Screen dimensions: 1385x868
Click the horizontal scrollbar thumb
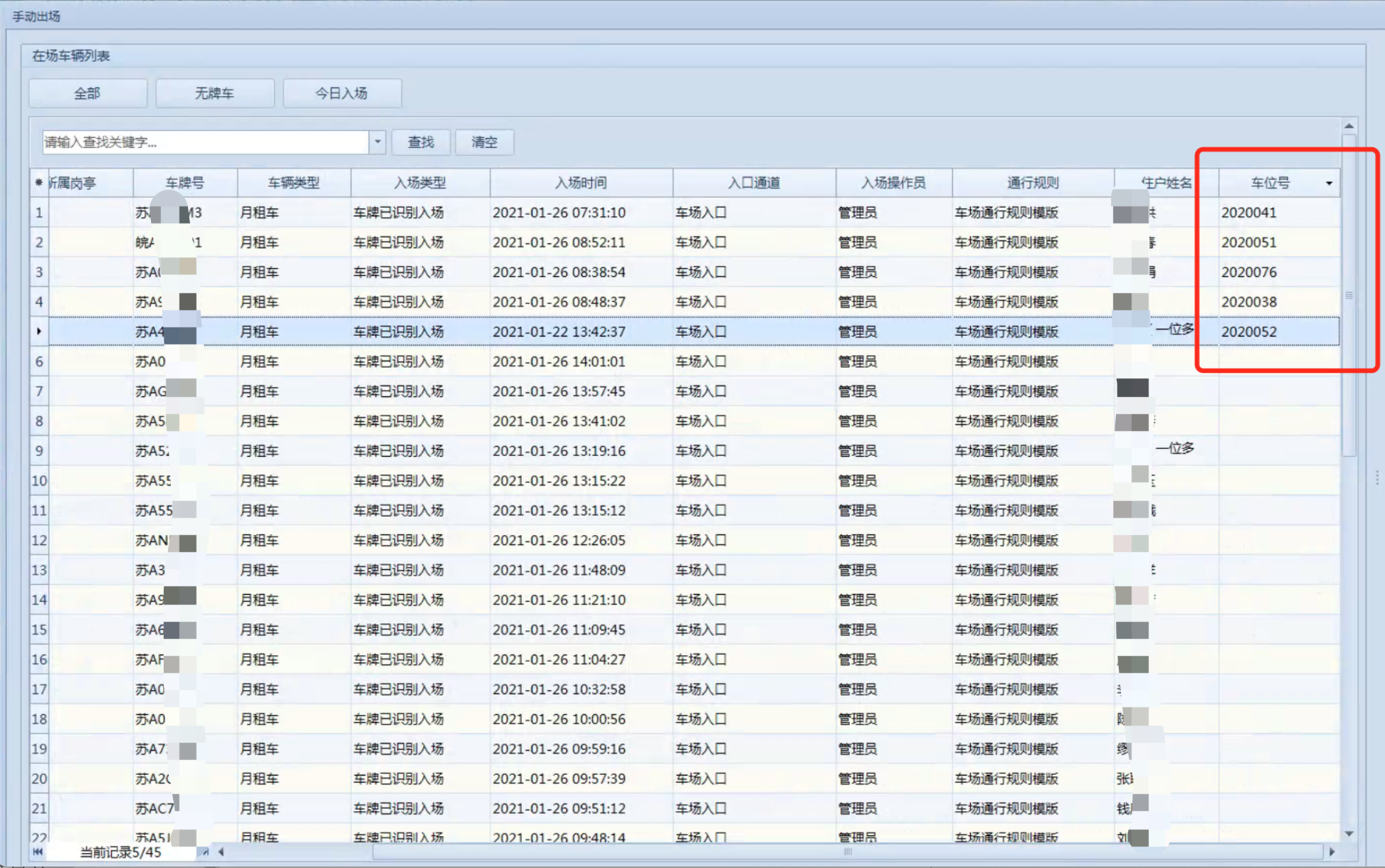[x=847, y=852]
